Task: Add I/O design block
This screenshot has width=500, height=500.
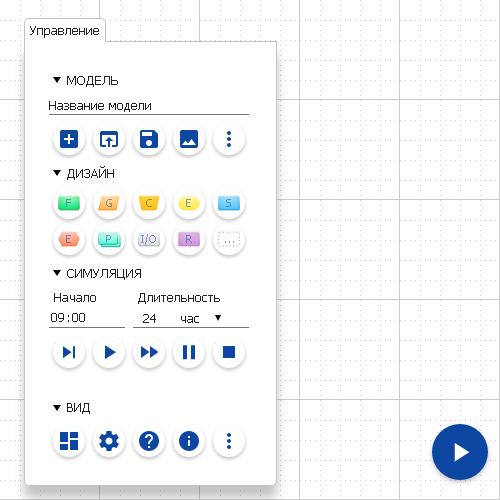Action: [x=149, y=239]
